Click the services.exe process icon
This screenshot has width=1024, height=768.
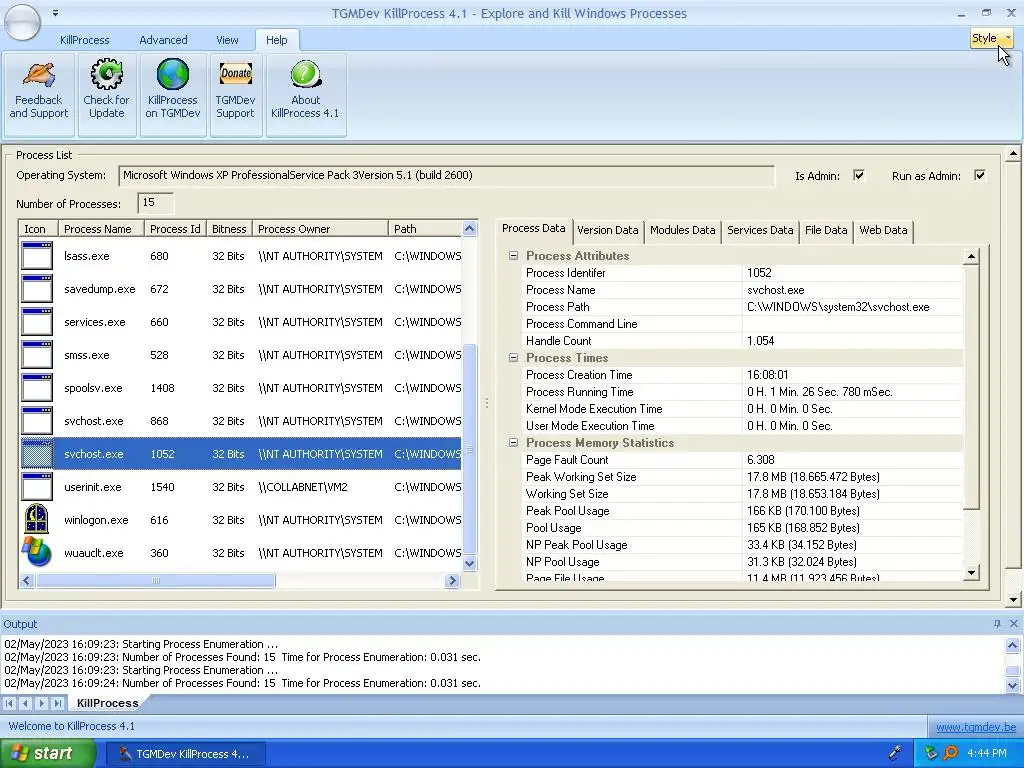coord(37,321)
